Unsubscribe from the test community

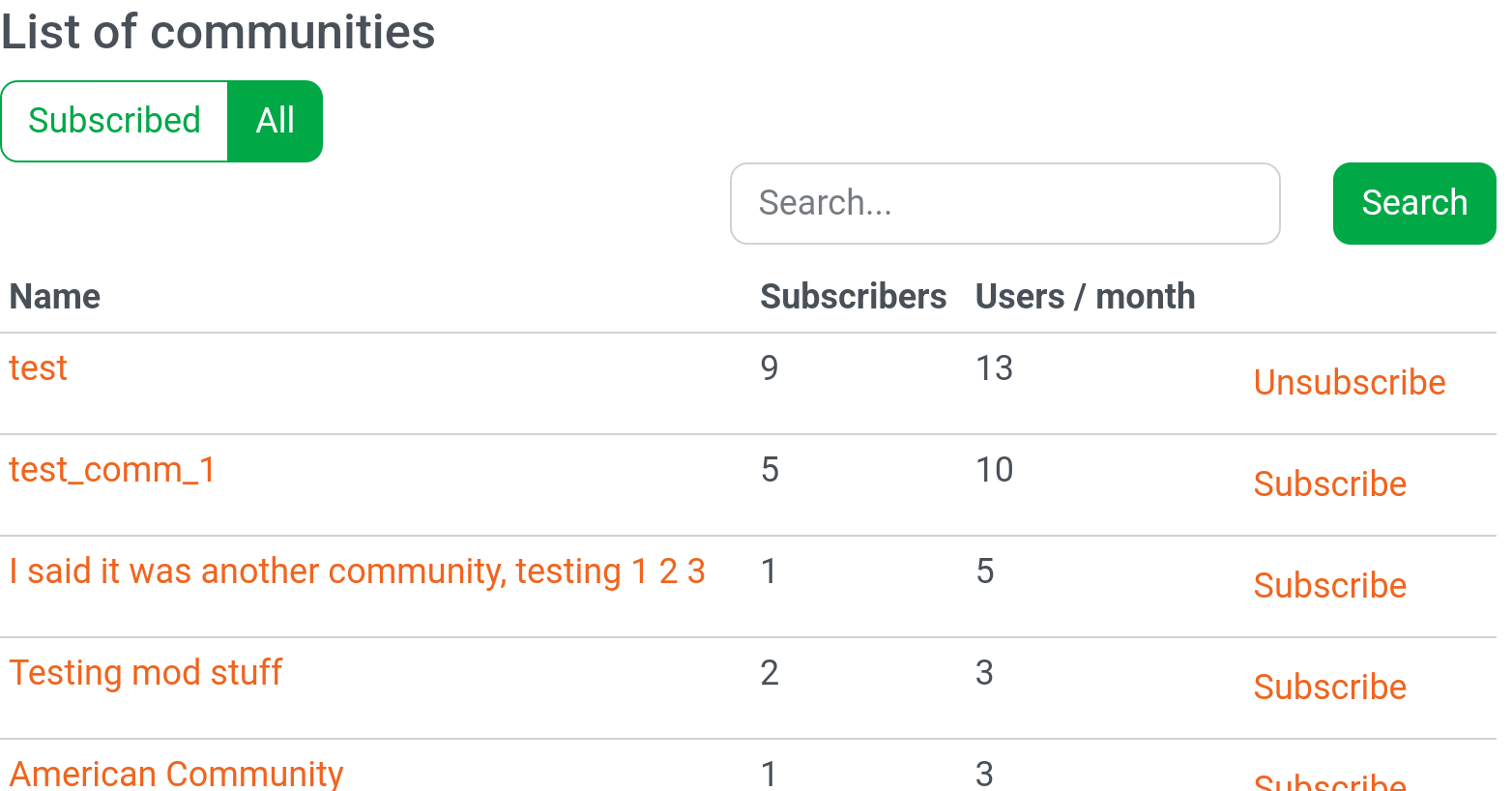click(x=1350, y=382)
